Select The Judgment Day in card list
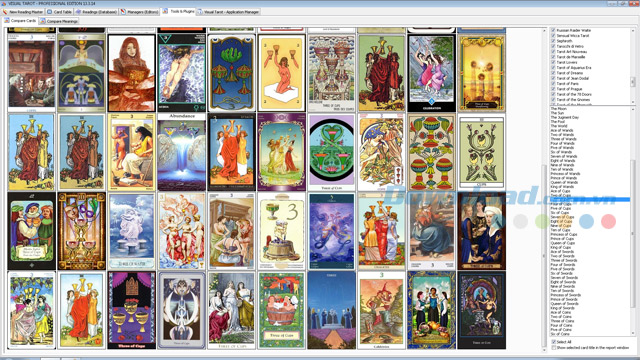The width and height of the screenshot is (640, 360). [564, 118]
